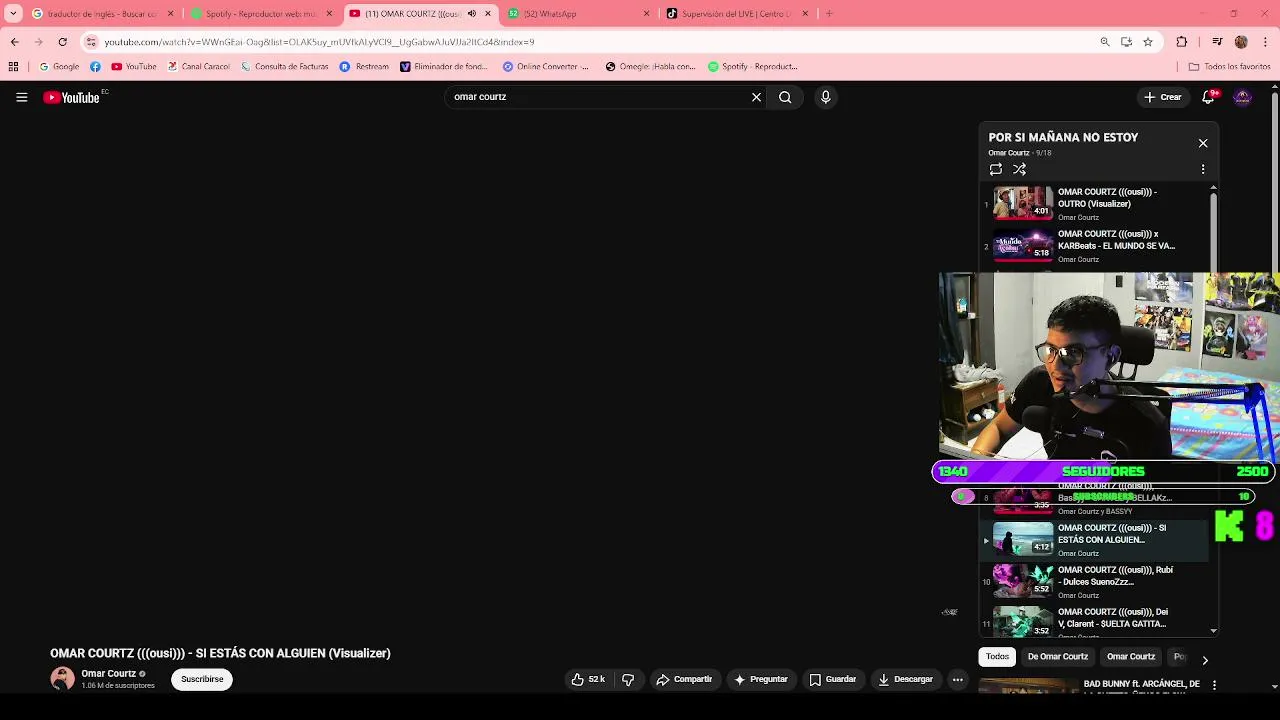Toggle playlist loop
Image resolution: width=1280 pixels, height=720 pixels.
point(995,170)
